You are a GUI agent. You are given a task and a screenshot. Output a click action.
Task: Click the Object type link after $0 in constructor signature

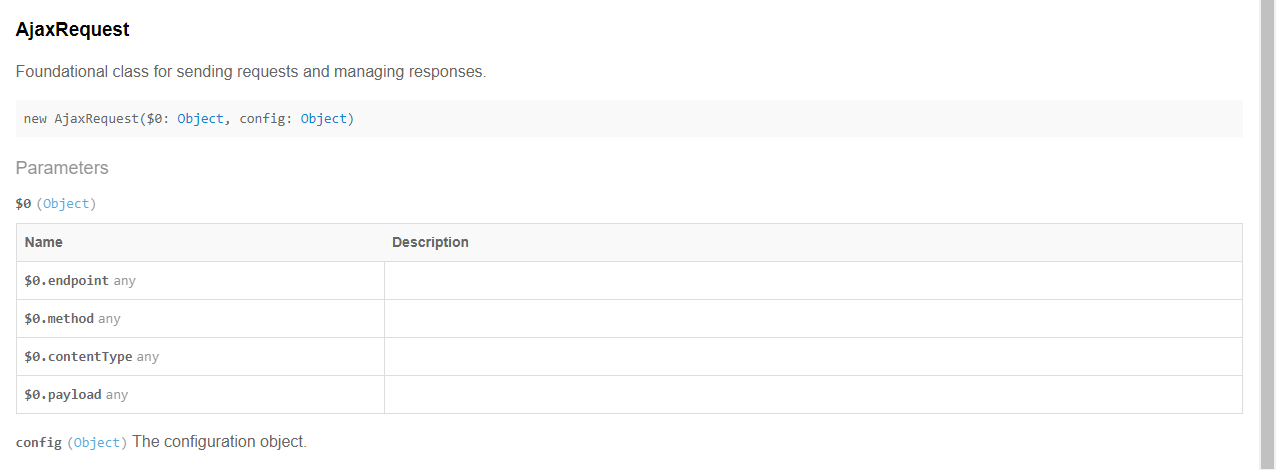point(200,119)
